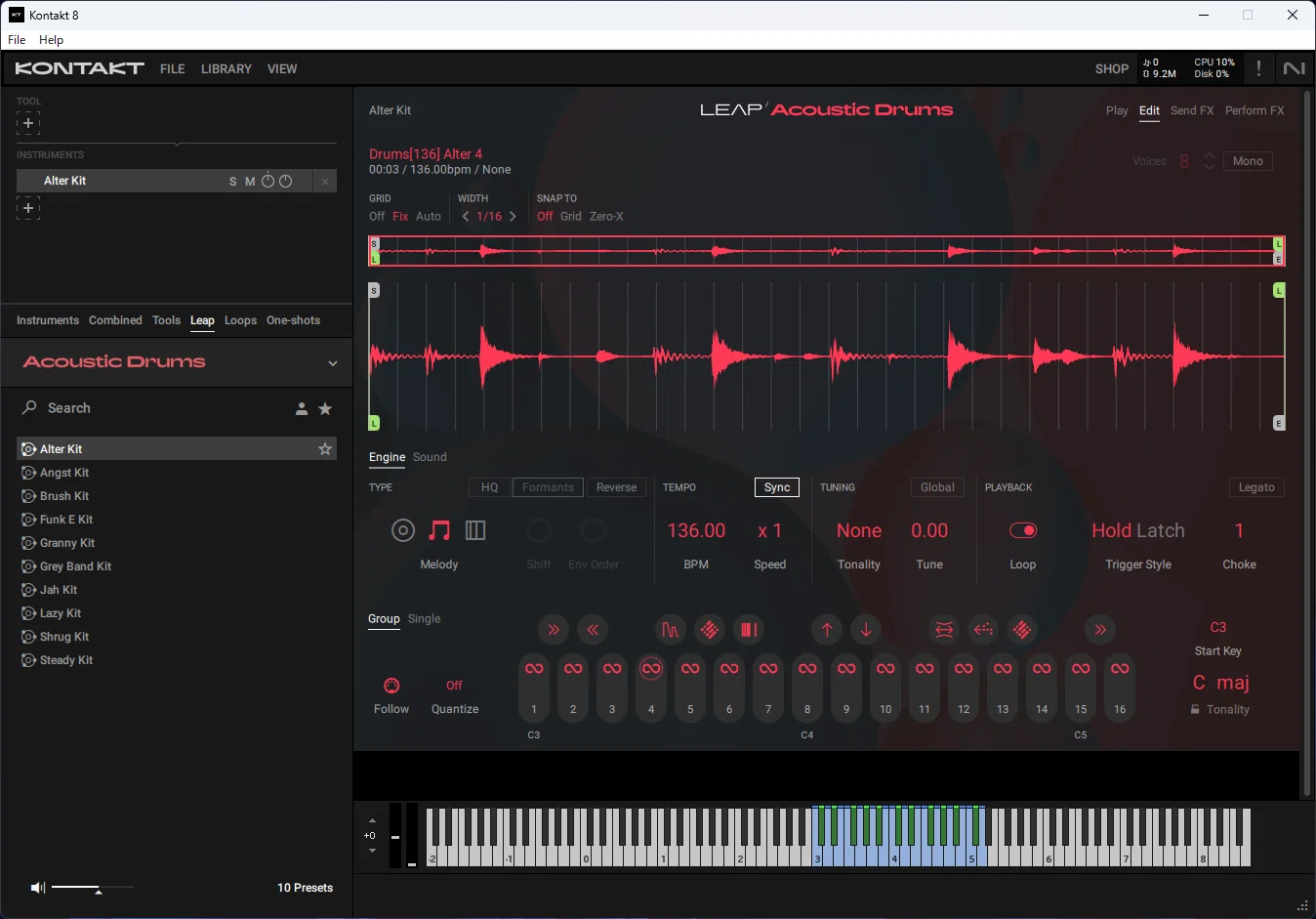This screenshot has height=919, width=1316.
Task: Open the Perform FX page
Action: click(1254, 110)
